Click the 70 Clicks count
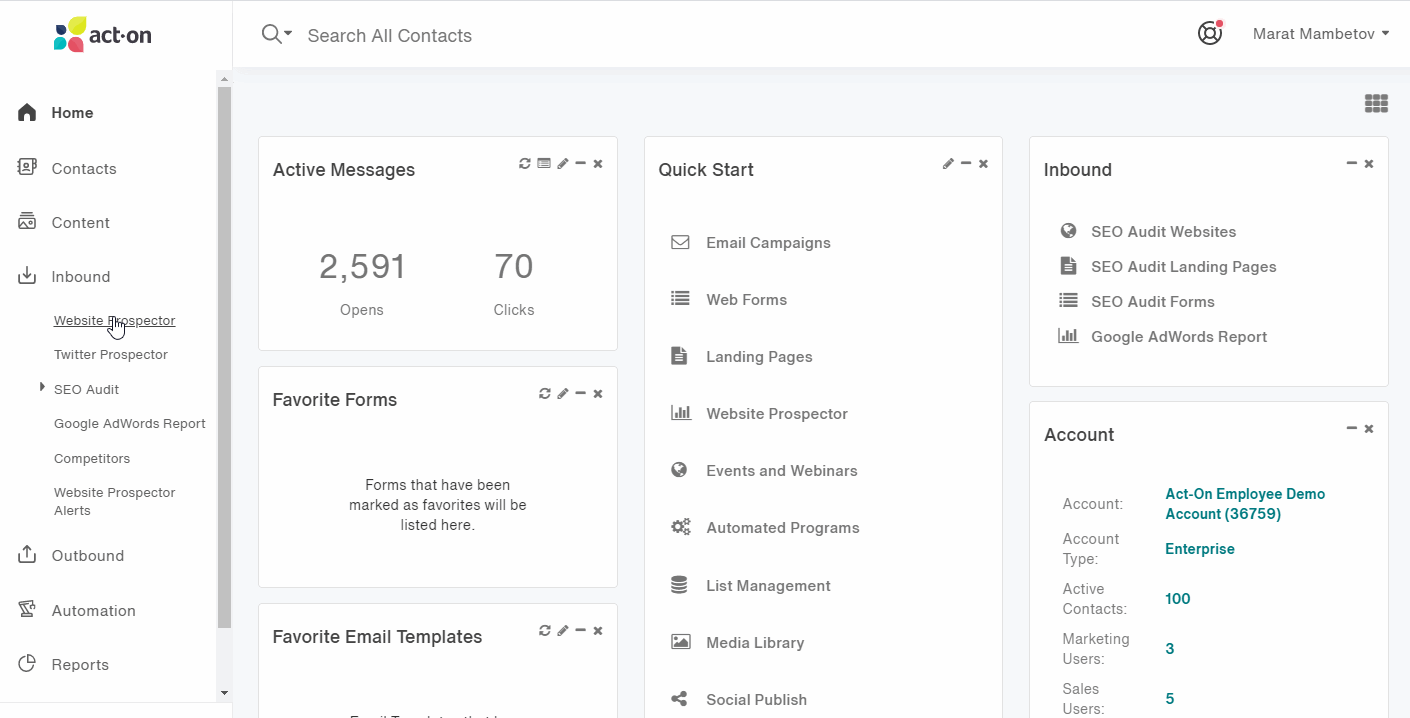This screenshot has height=718, width=1410. click(x=514, y=267)
